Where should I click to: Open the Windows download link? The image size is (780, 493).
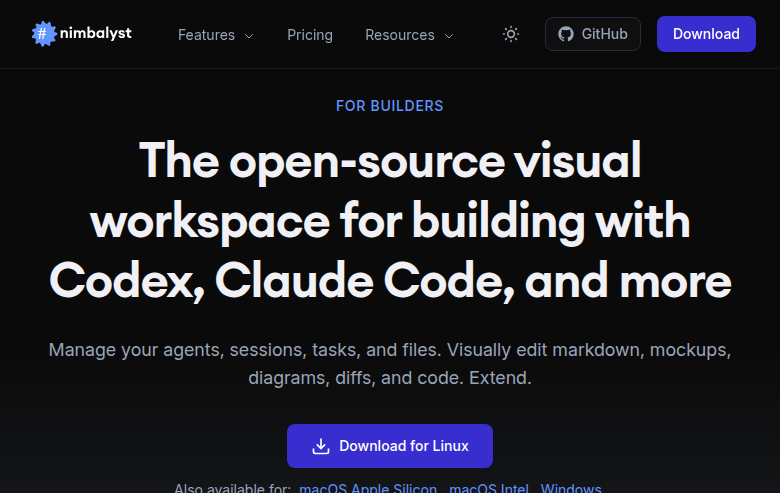[571, 488]
